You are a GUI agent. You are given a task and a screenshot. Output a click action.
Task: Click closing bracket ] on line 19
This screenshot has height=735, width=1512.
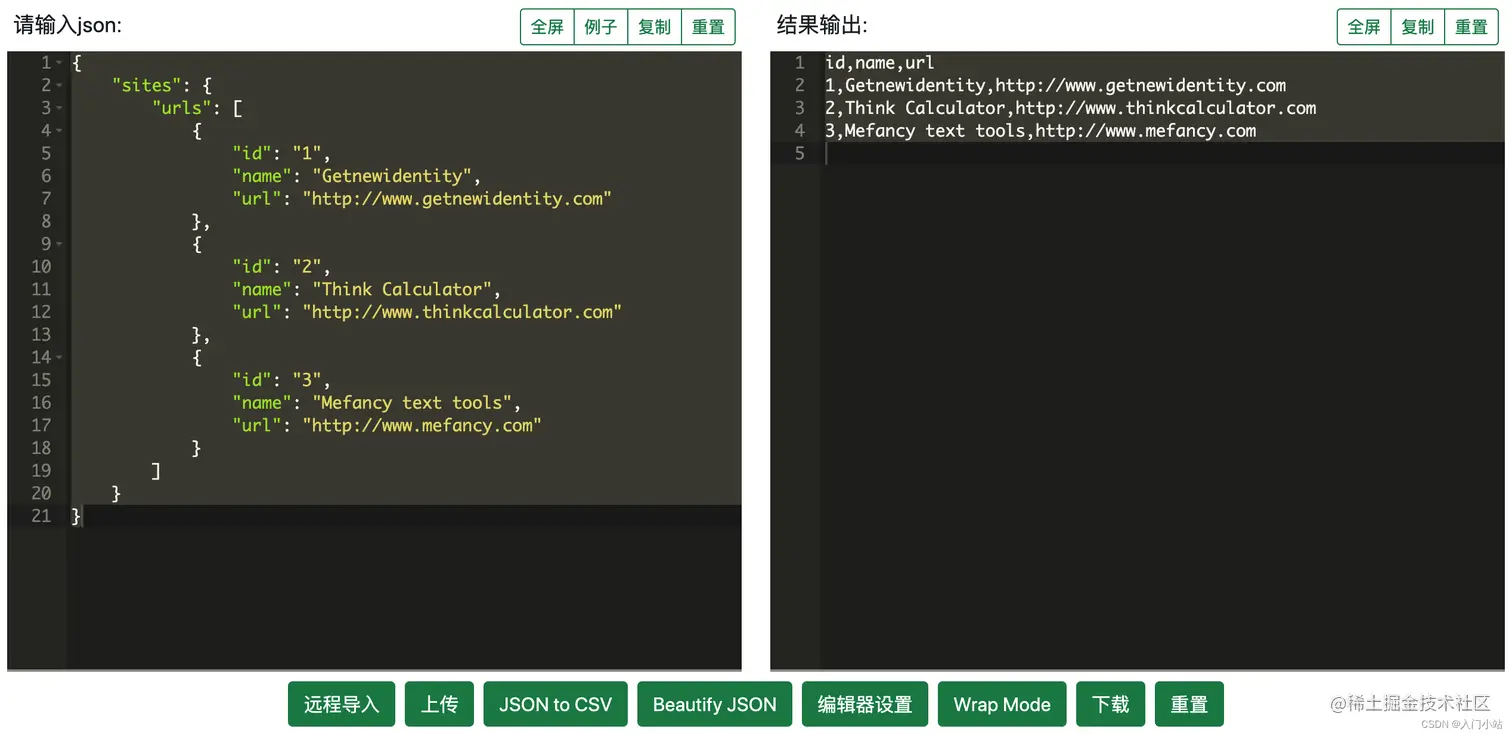[x=156, y=470]
